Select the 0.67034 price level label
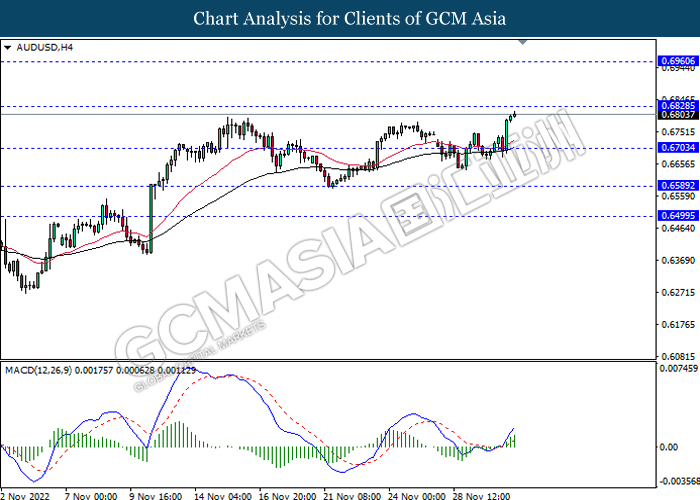700x500 pixels. click(x=678, y=147)
